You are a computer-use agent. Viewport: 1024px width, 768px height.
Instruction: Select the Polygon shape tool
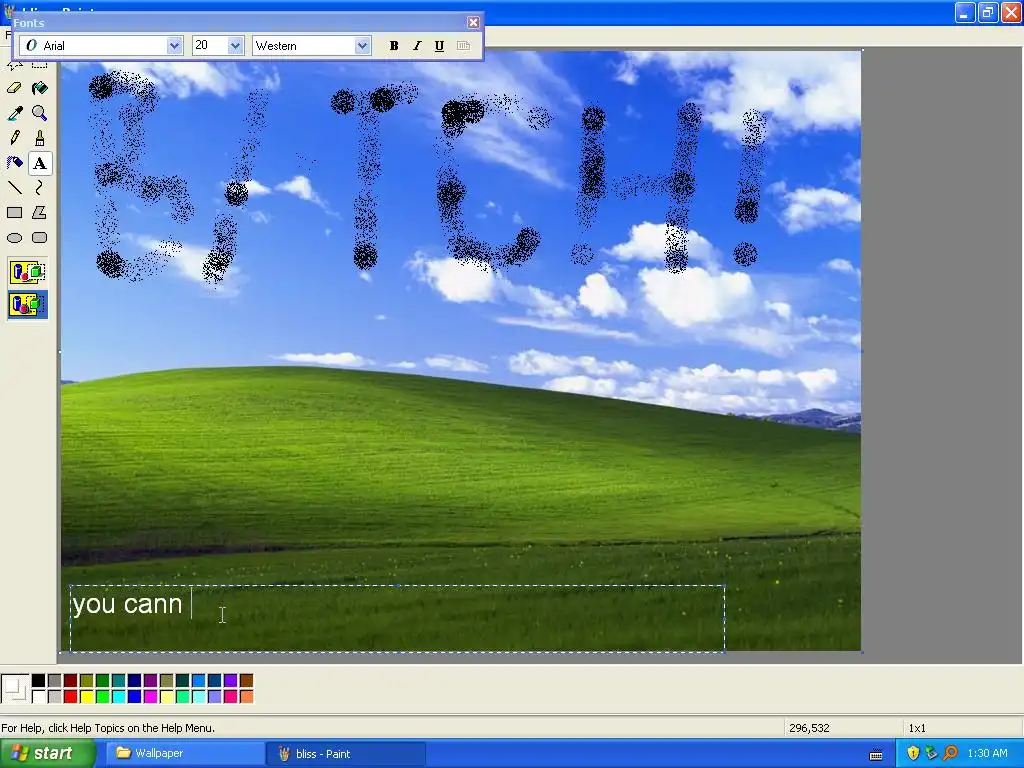click(40, 213)
